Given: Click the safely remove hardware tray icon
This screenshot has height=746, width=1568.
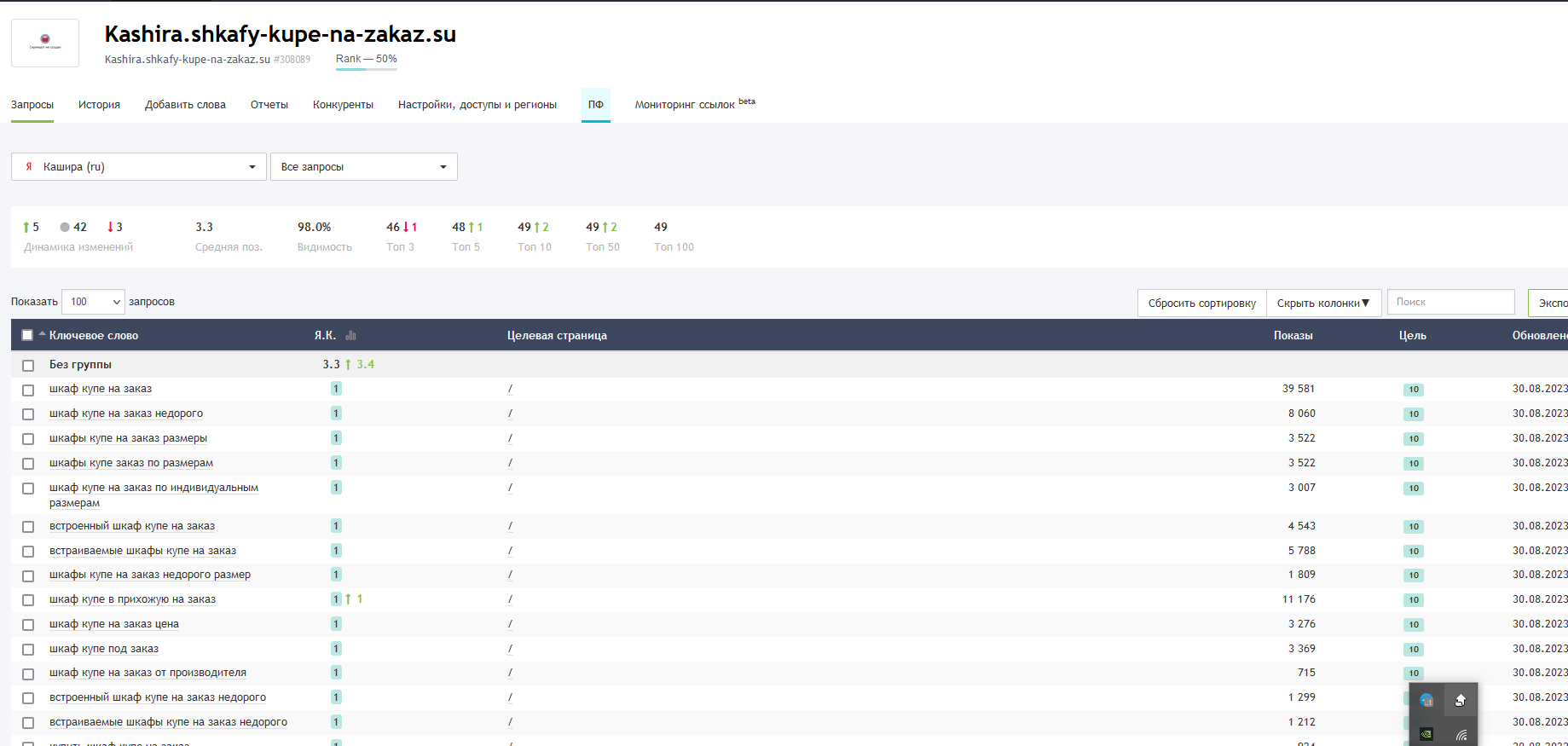Looking at the screenshot, I should (x=1460, y=701).
